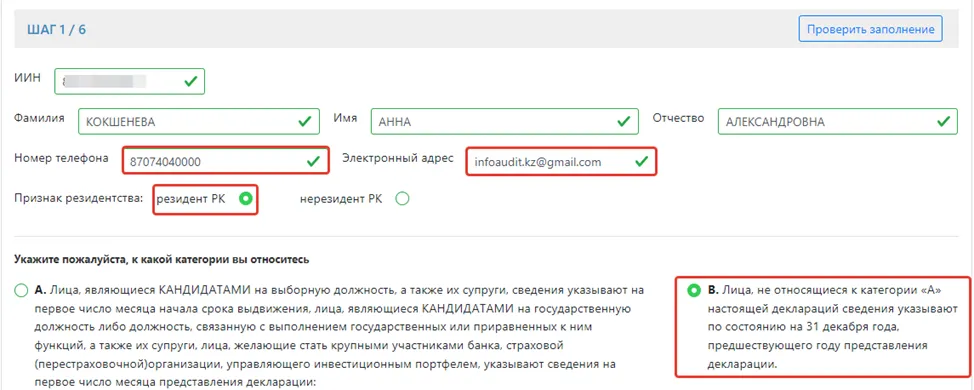Click the email field infoaudit.kz@gmail.com
This screenshot has width=974, height=390.
point(561,161)
